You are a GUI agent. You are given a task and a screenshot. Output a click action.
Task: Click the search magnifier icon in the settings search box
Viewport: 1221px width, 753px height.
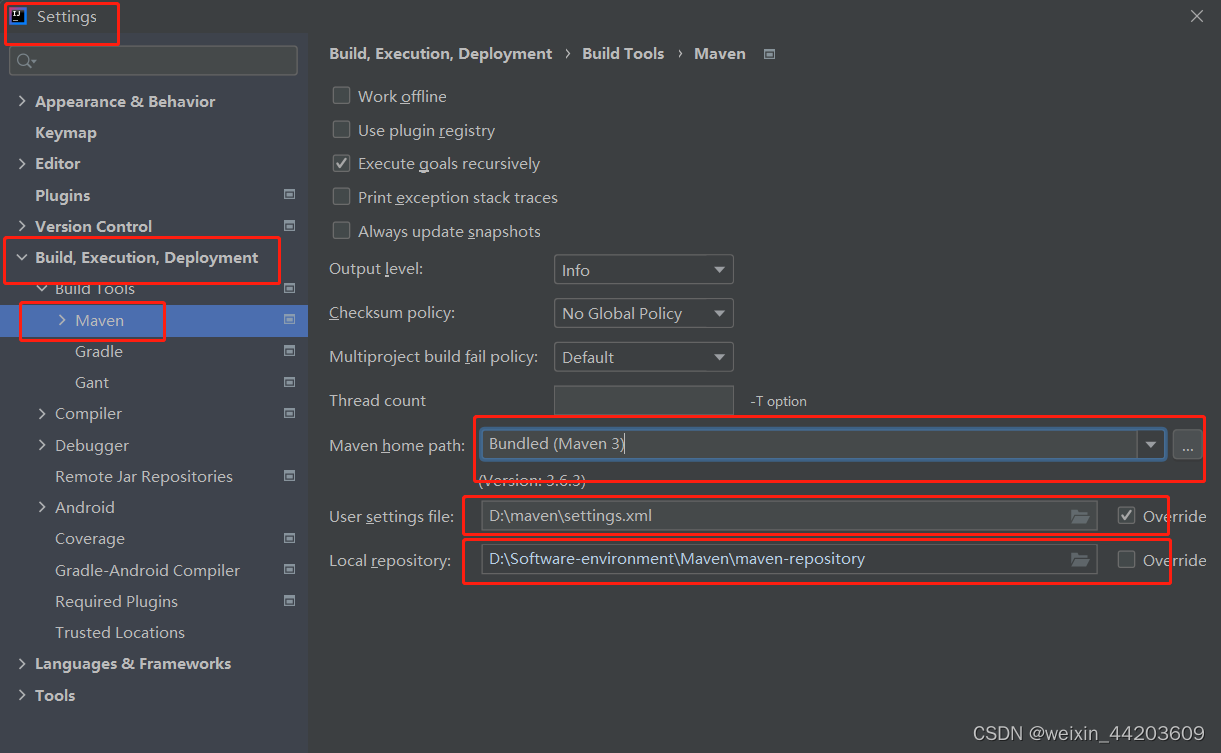[x=26, y=61]
